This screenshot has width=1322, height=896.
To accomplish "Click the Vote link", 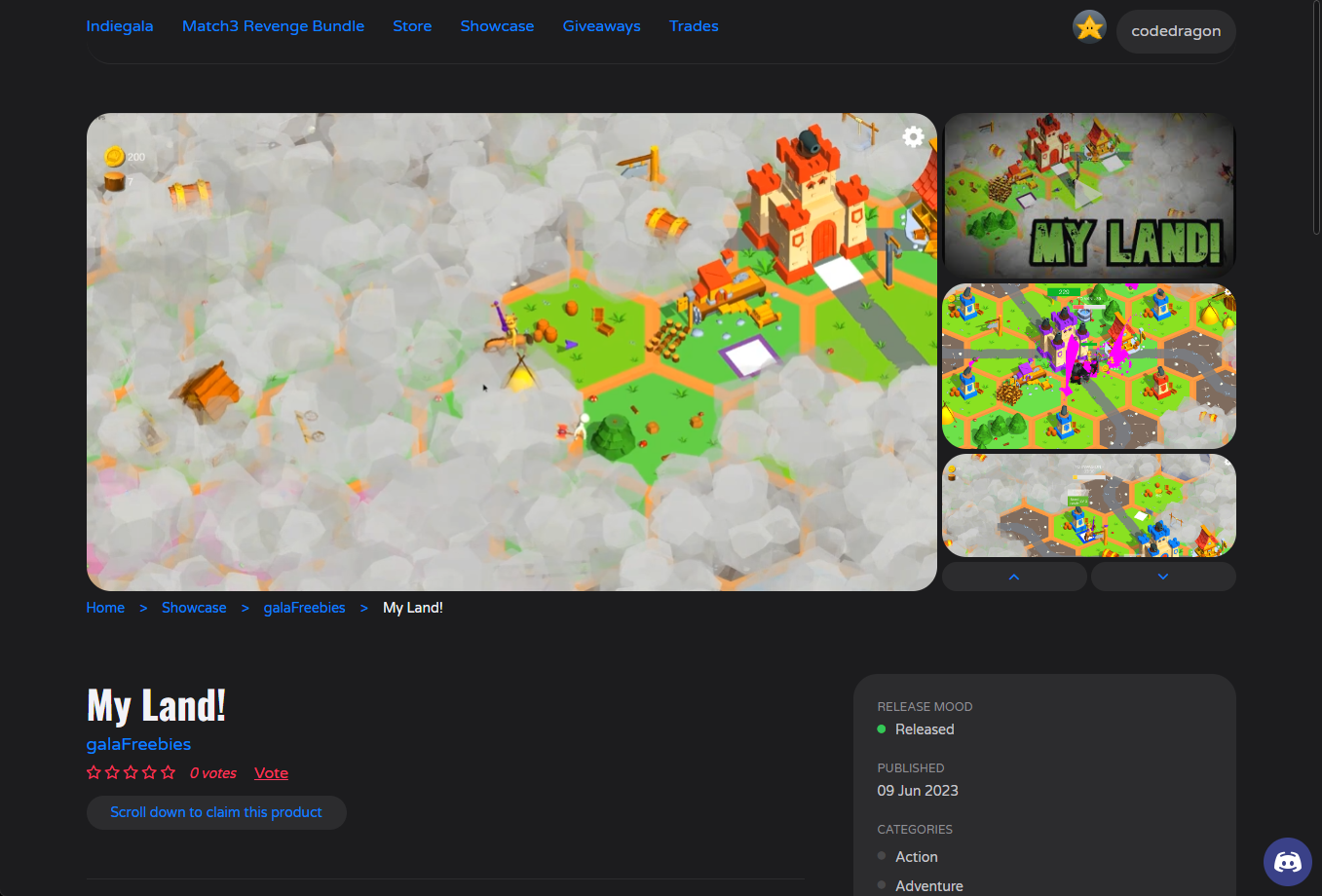I will 271,773.
